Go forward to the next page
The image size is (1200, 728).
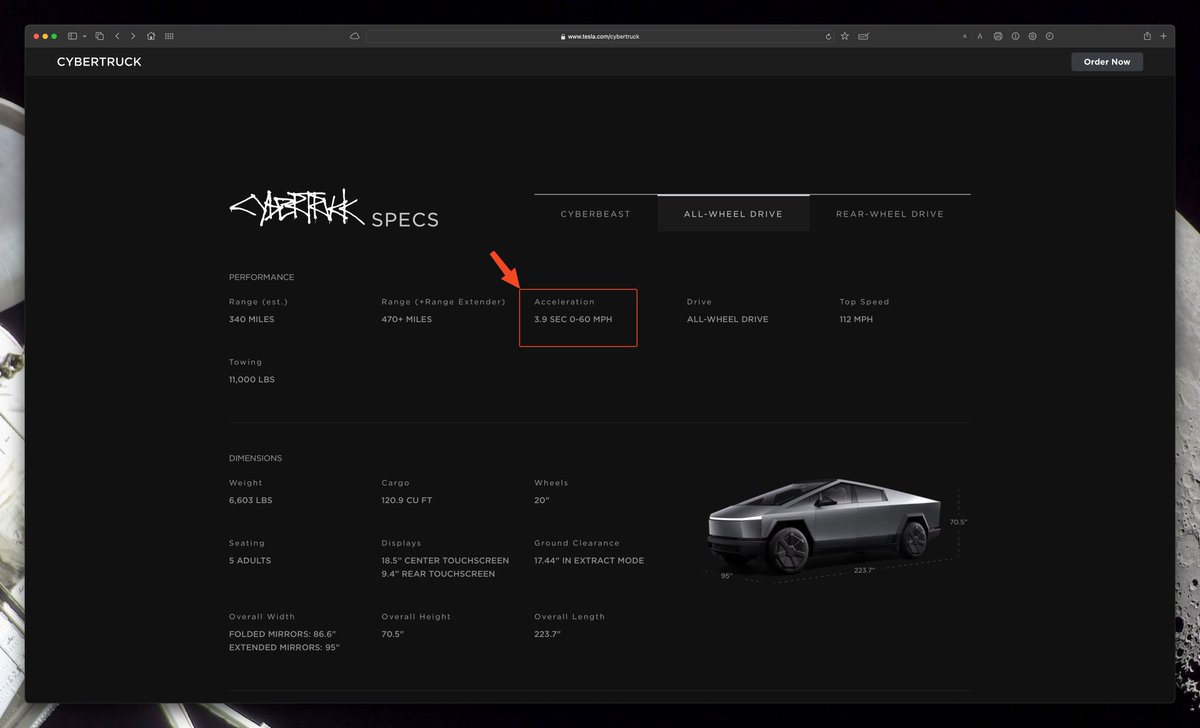point(133,36)
